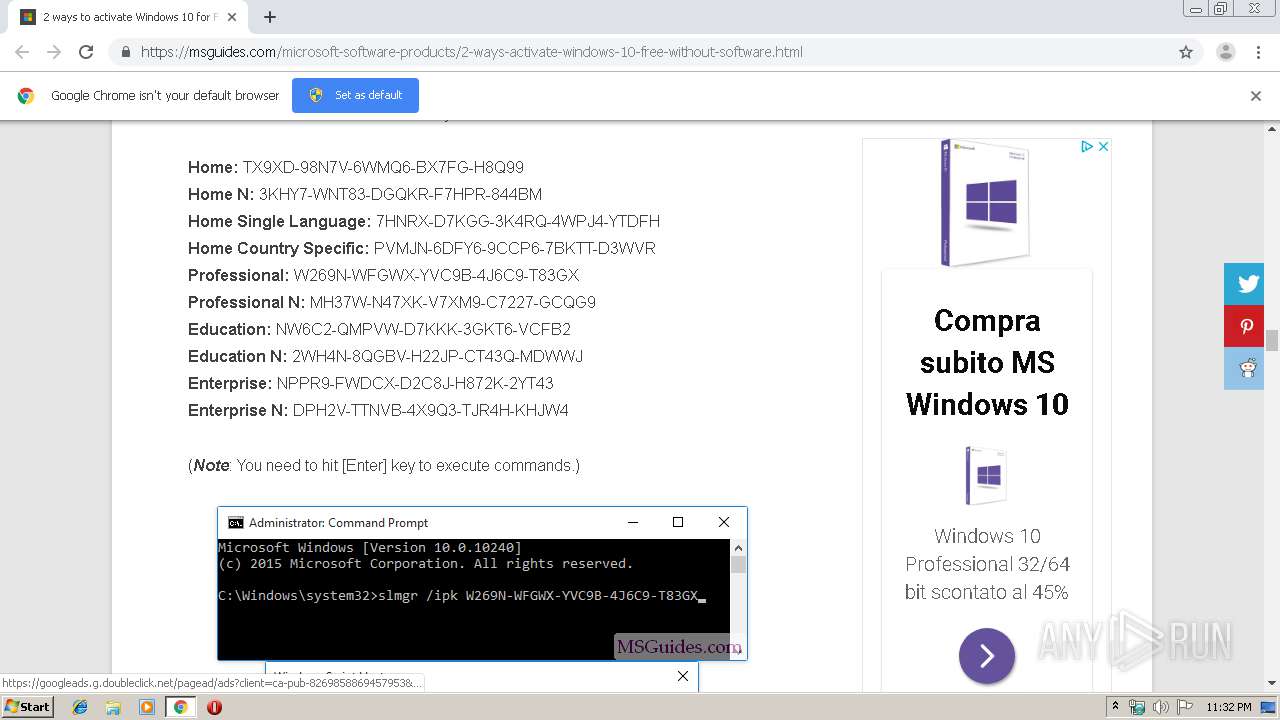Open network status in system tray

tap(1137, 707)
